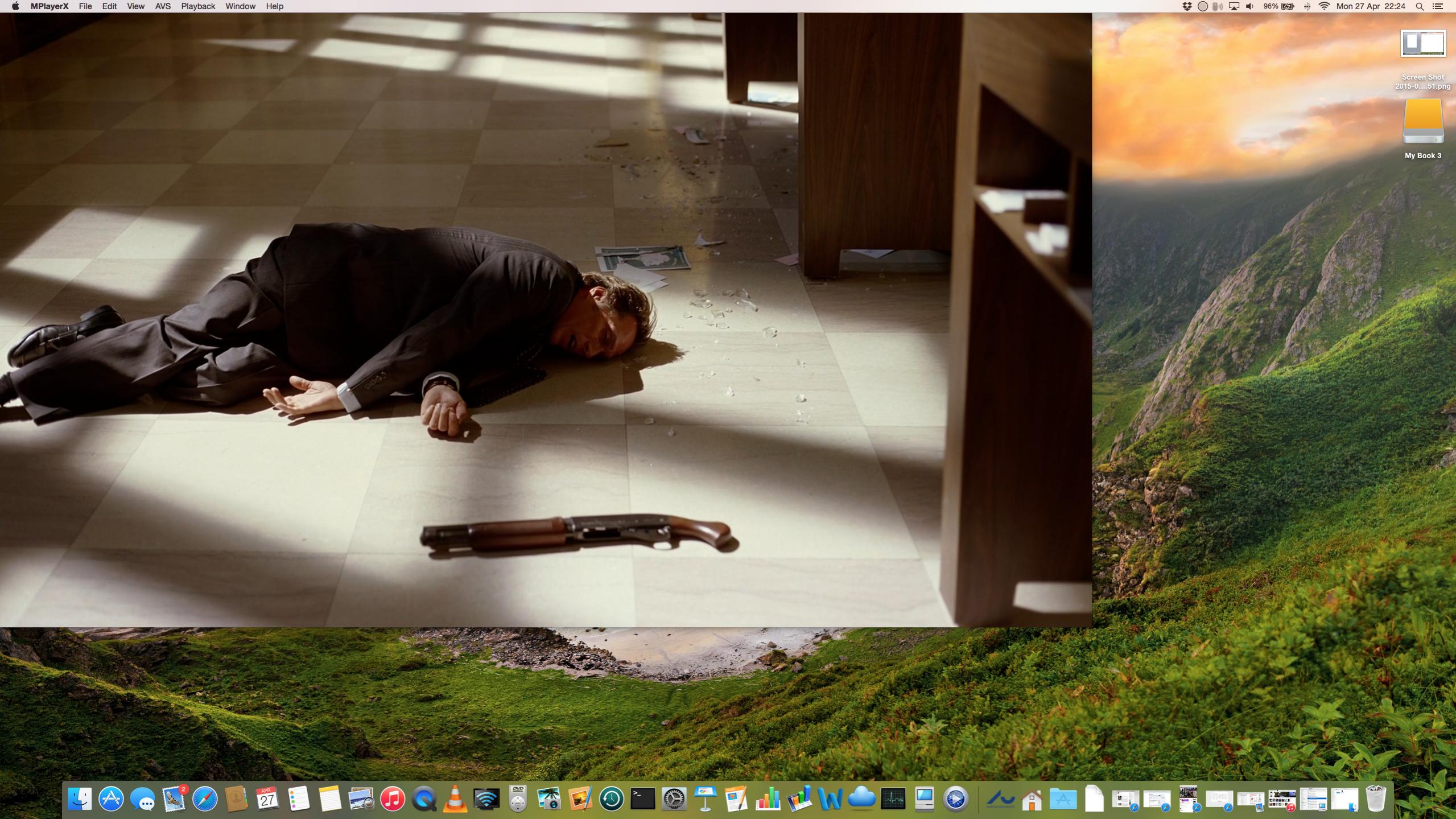This screenshot has height=819, width=1456.
Task: Open the Apple menu
Action: (x=15, y=6)
